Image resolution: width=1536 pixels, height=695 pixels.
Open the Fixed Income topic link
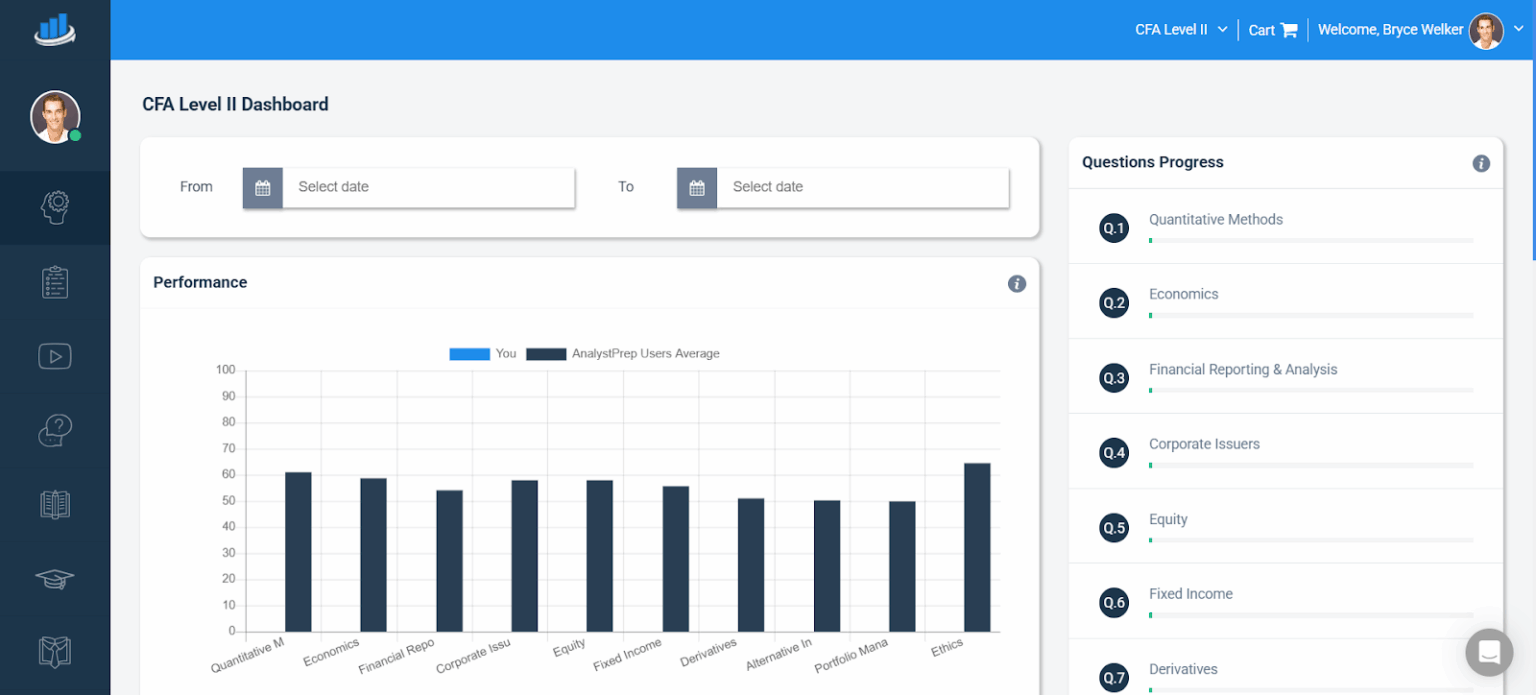(1191, 594)
